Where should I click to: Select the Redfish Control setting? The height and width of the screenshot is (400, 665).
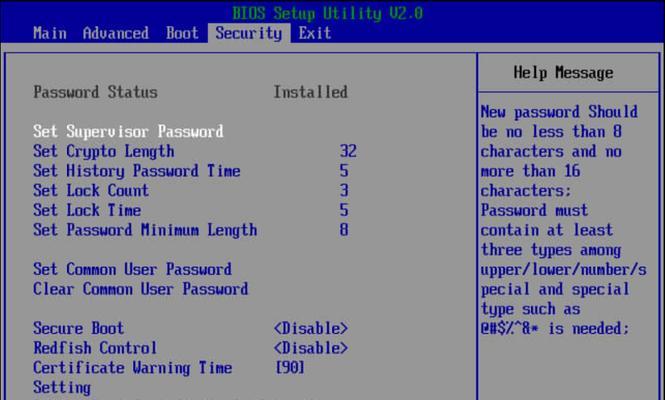(x=95, y=348)
